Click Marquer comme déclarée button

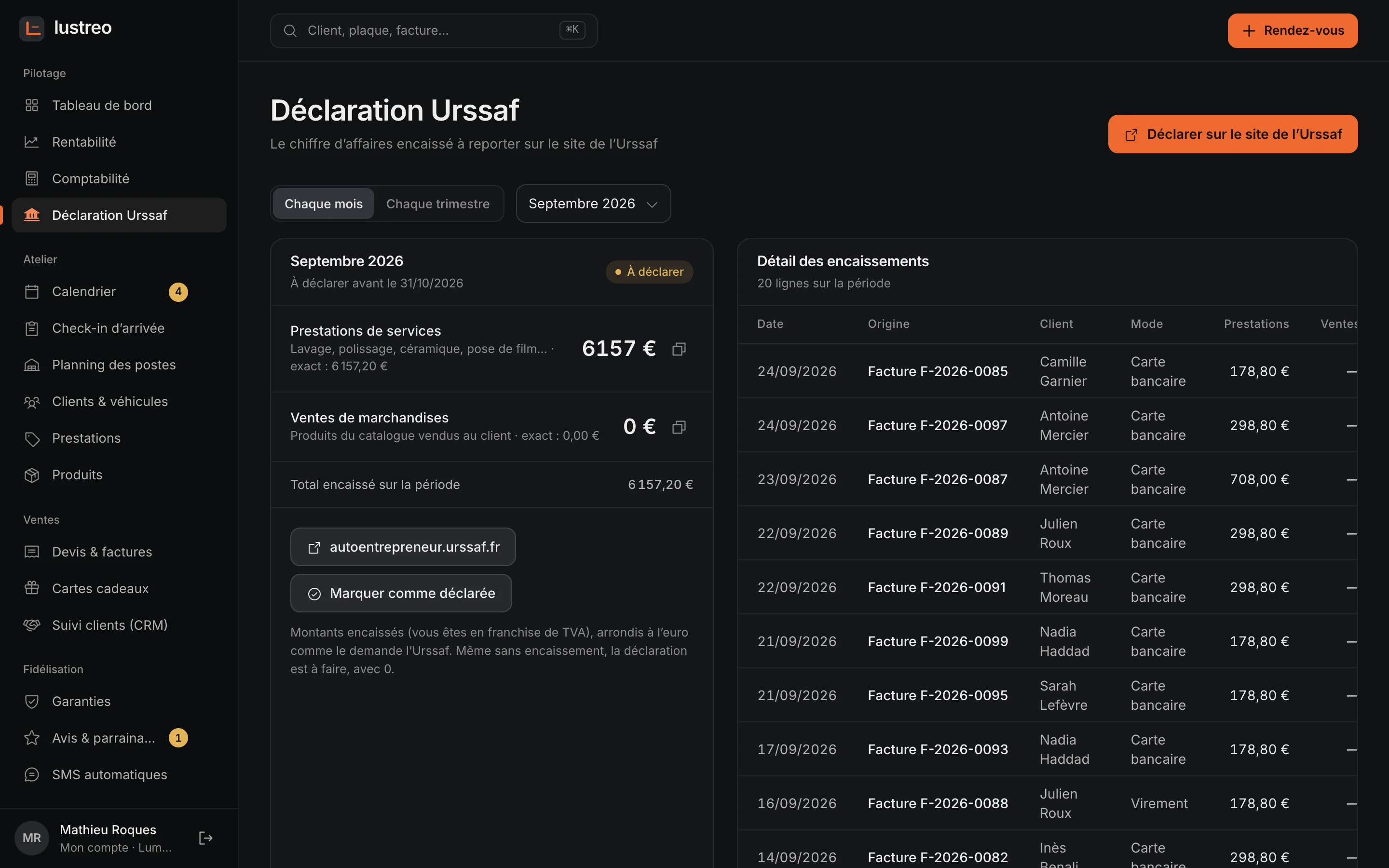click(x=401, y=593)
